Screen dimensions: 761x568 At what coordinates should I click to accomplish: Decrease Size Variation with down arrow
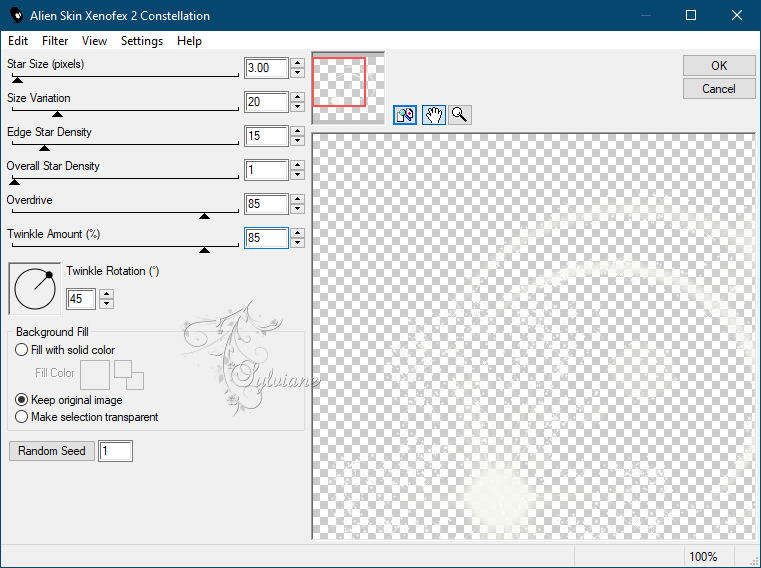coord(298,107)
